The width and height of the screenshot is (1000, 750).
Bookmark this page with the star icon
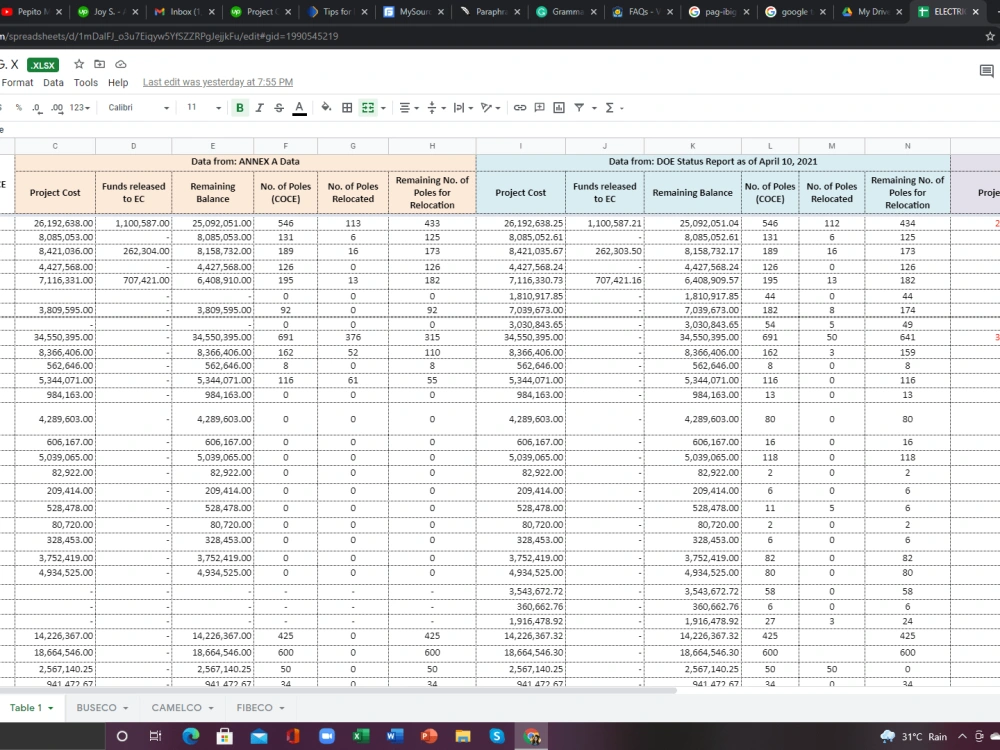tap(990, 36)
